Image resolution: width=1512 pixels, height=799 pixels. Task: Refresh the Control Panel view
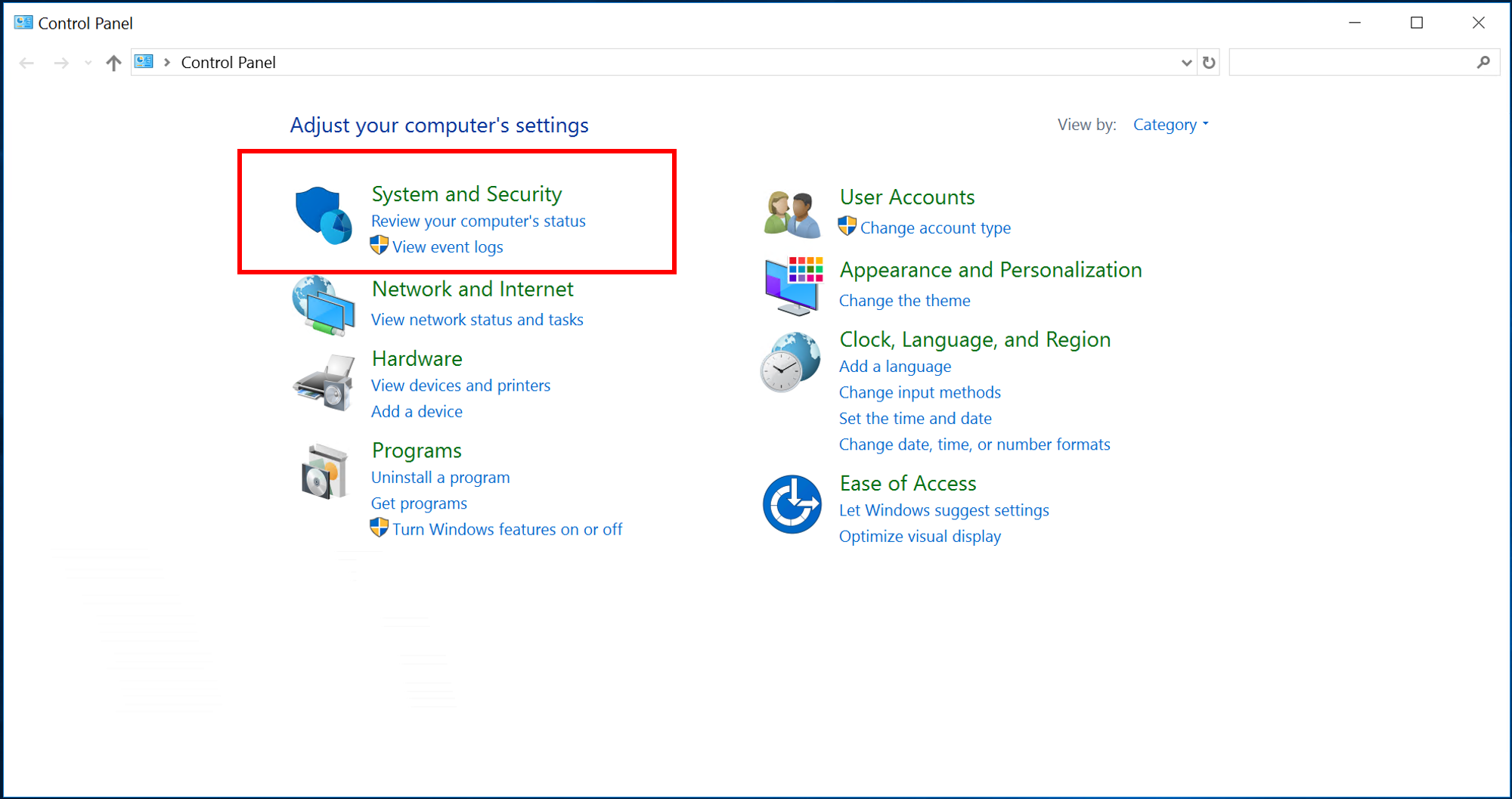pos(1209,63)
